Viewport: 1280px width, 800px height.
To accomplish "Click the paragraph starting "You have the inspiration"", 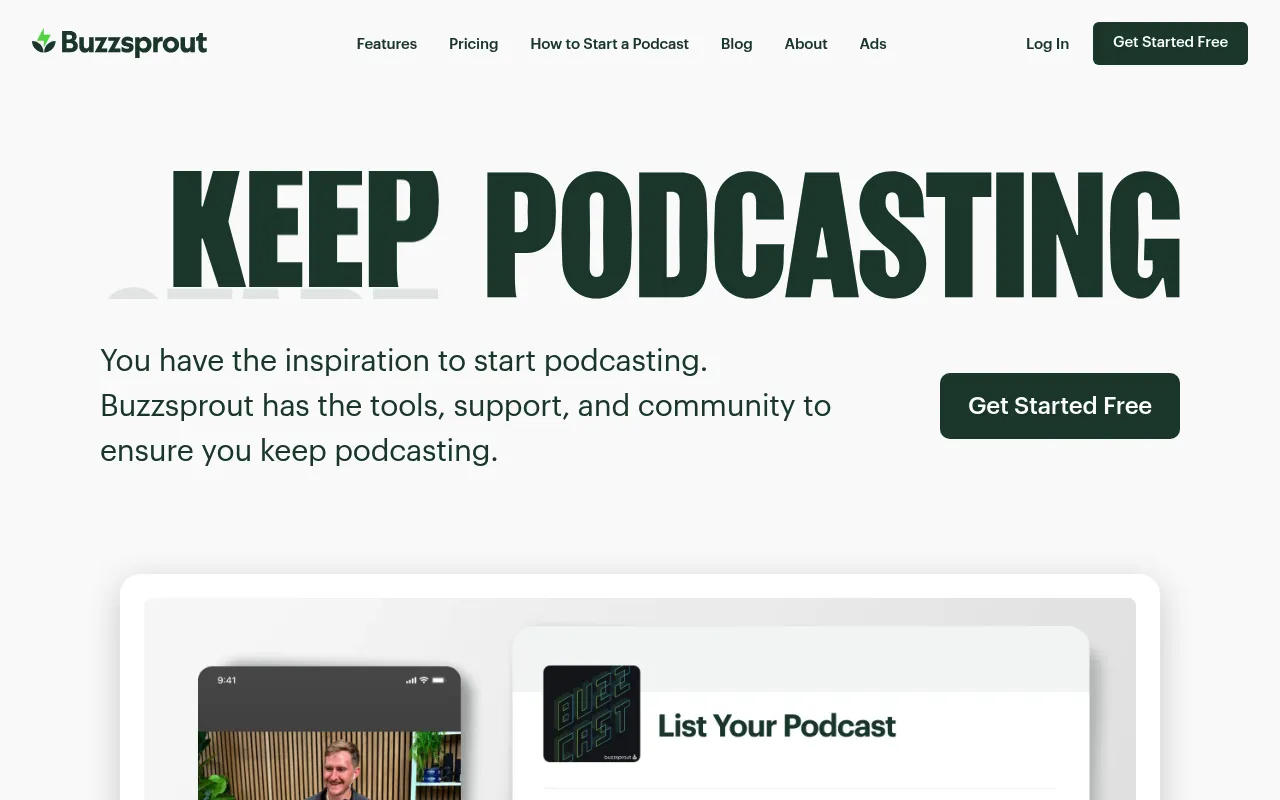I will tap(466, 405).
